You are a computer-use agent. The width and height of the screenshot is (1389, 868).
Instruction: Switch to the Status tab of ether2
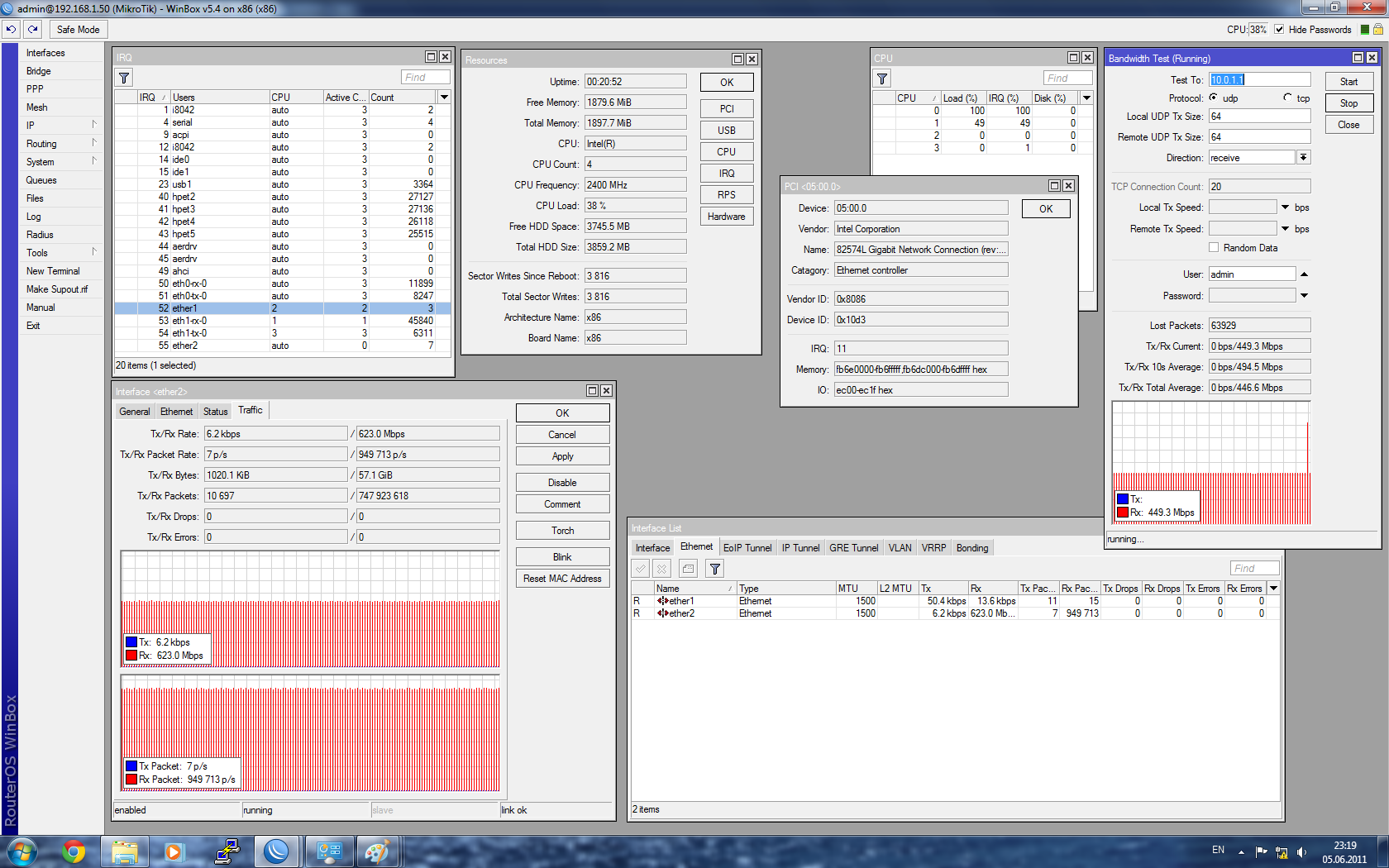point(215,412)
